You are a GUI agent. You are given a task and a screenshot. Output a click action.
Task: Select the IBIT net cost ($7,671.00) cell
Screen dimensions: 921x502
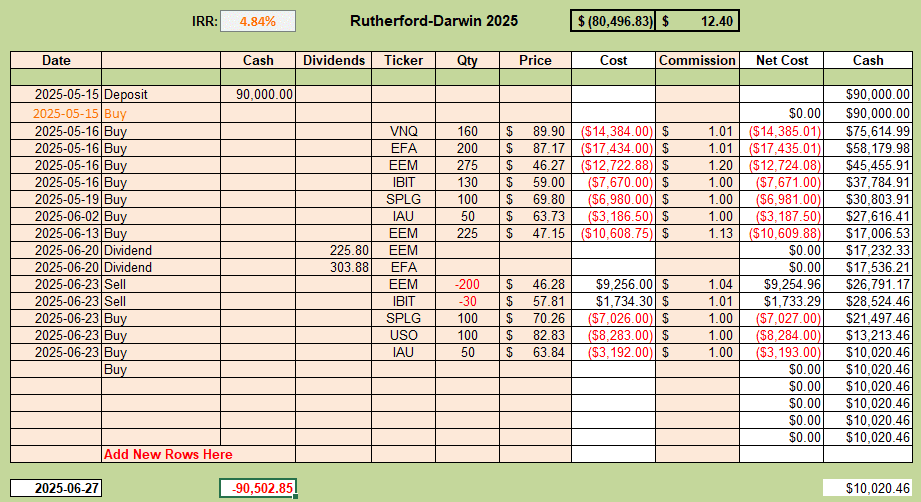782,183
